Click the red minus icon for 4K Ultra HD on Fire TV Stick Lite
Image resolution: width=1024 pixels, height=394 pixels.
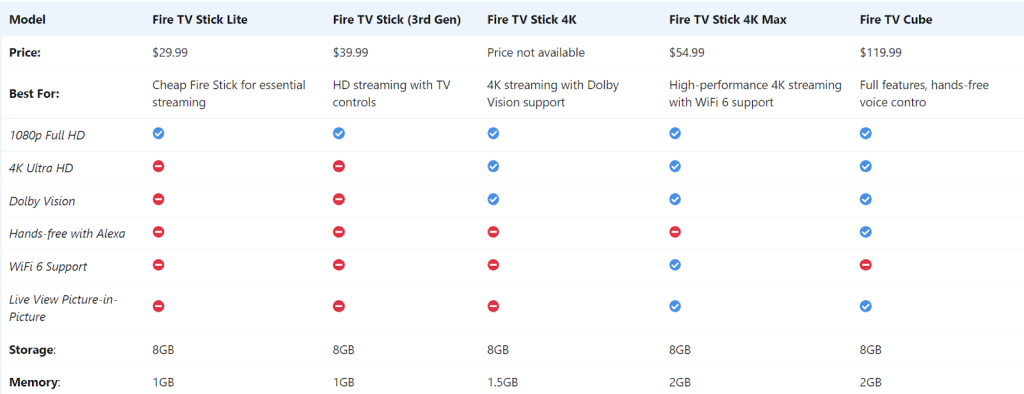click(x=158, y=167)
